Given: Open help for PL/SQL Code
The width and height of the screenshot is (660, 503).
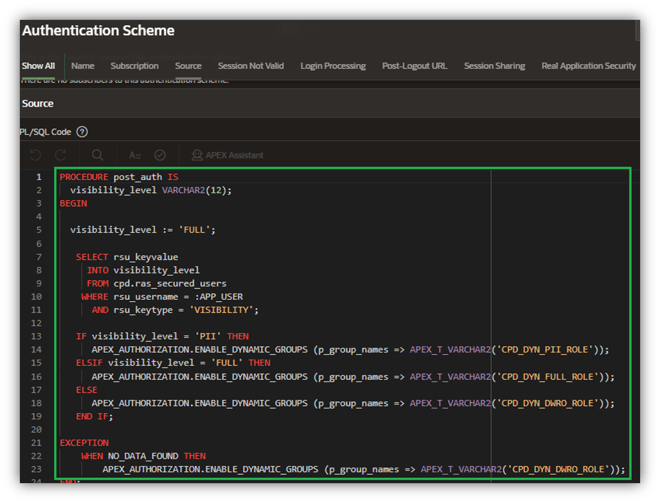Looking at the screenshot, I should 82,131.
